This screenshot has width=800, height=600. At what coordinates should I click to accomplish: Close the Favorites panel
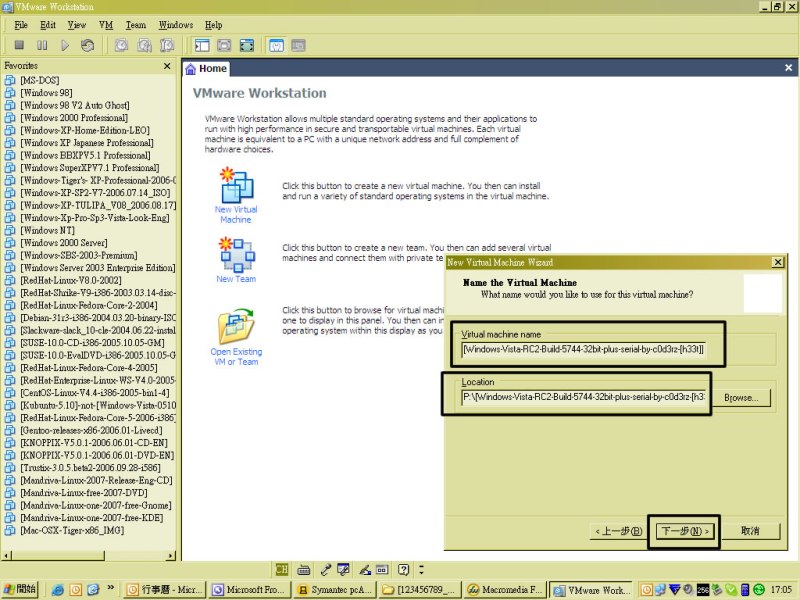pyautogui.click(x=167, y=66)
